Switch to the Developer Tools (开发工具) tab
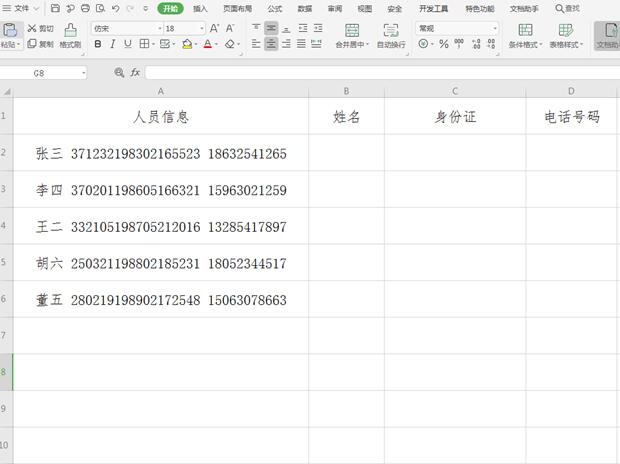620x464 pixels. tap(434, 9)
